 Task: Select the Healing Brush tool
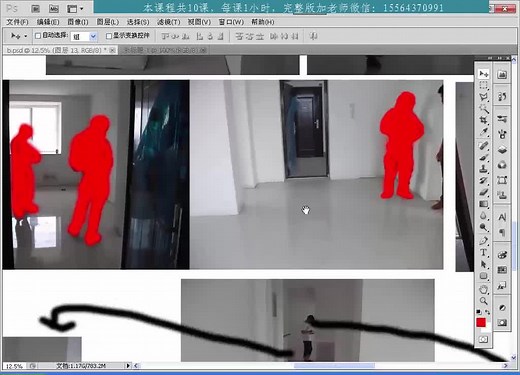click(x=483, y=146)
